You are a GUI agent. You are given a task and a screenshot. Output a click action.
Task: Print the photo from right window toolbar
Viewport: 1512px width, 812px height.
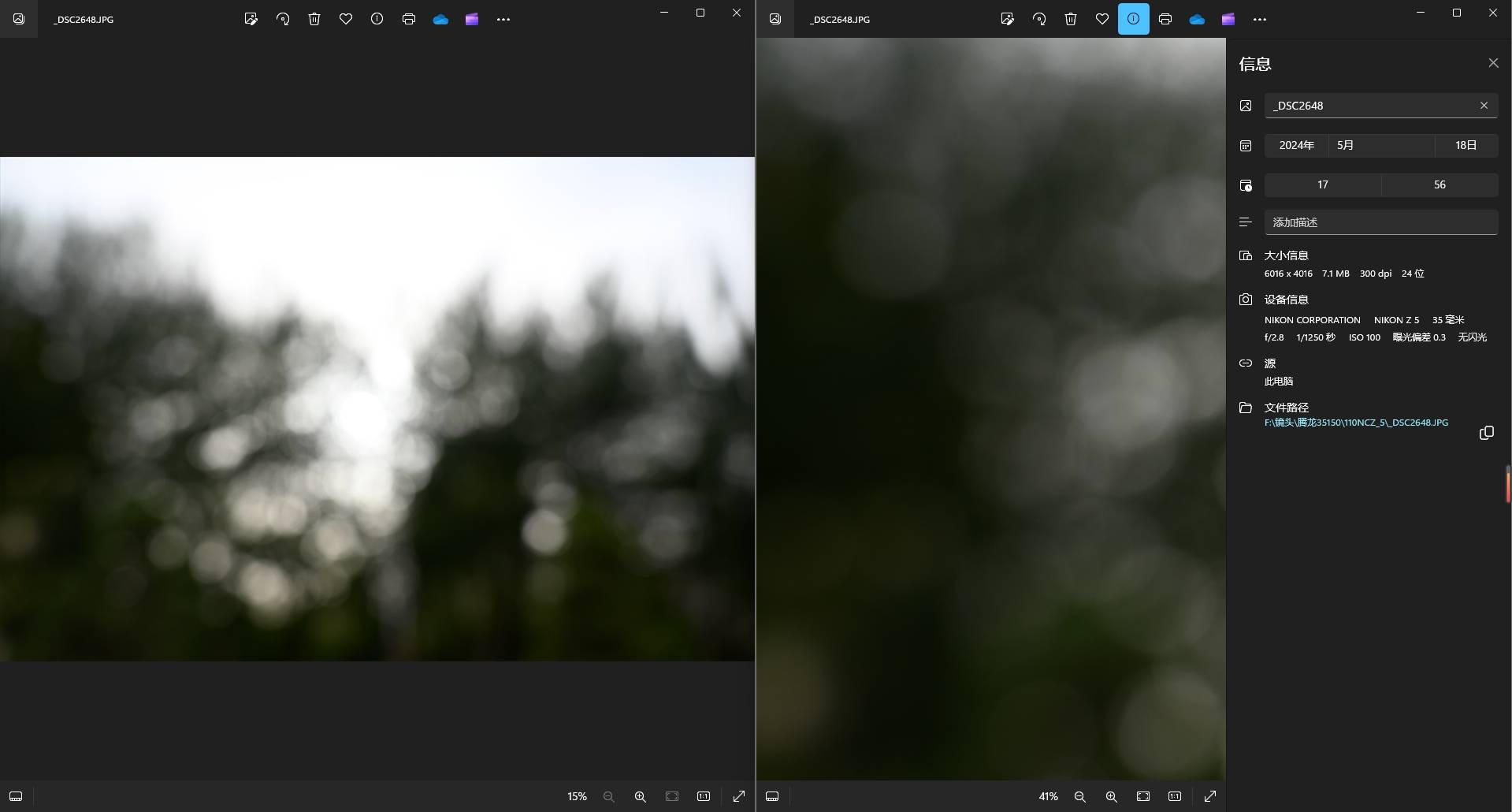point(1165,19)
